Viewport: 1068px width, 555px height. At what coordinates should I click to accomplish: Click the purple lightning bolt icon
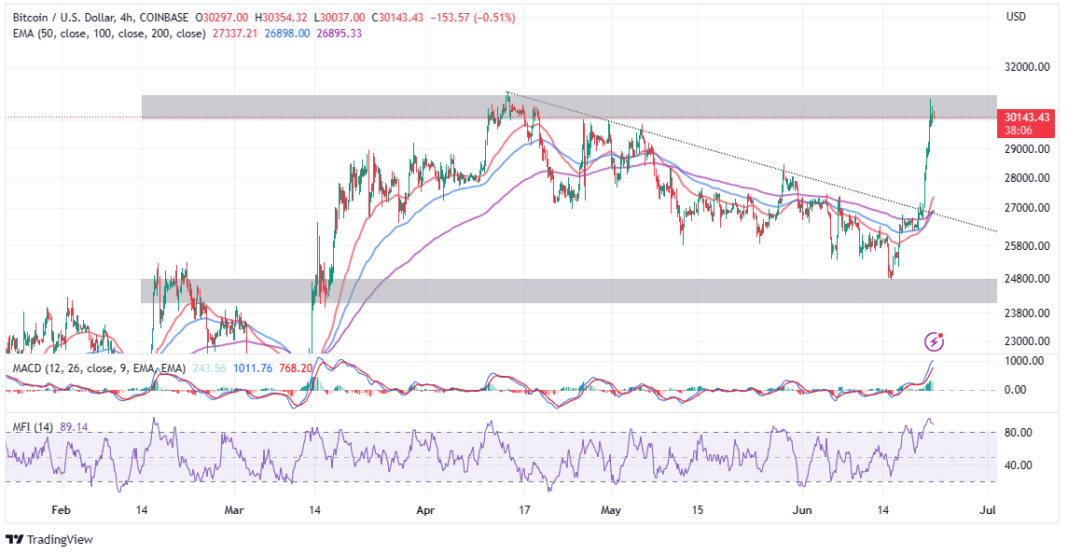(935, 341)
